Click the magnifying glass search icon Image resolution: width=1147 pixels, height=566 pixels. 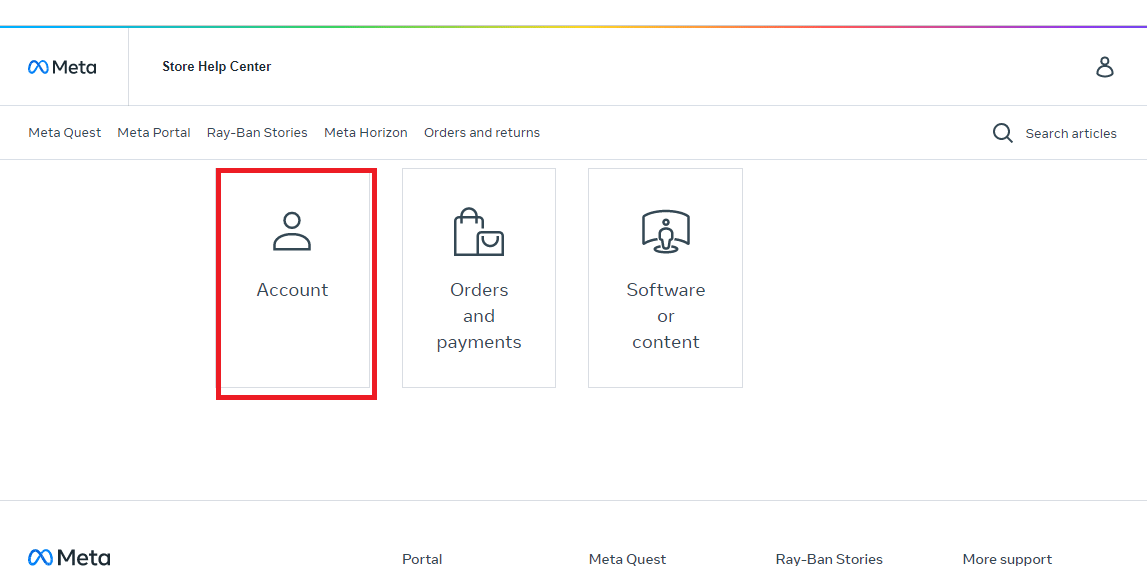point(1002,133)
